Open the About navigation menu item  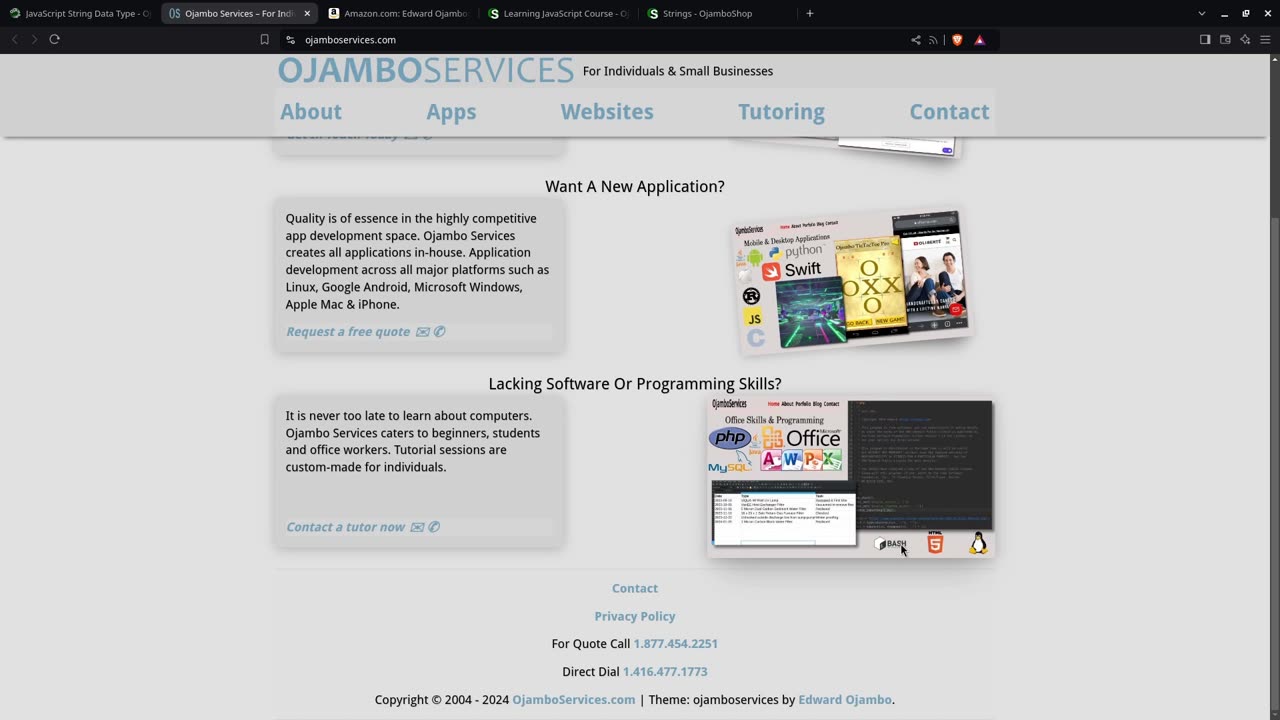point(311,112)
